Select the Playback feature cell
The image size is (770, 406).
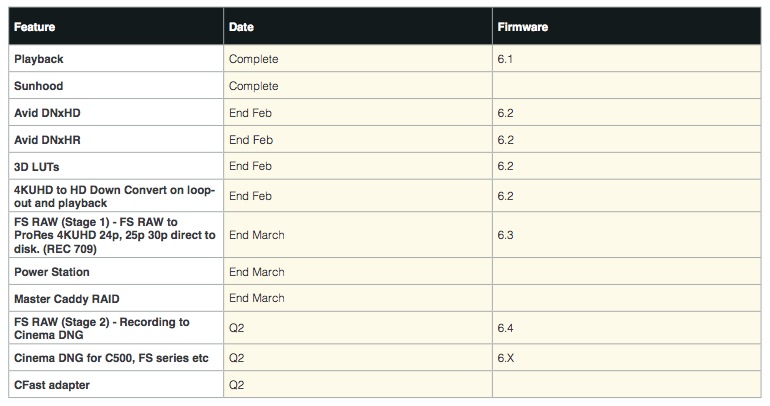pos(39,59)
